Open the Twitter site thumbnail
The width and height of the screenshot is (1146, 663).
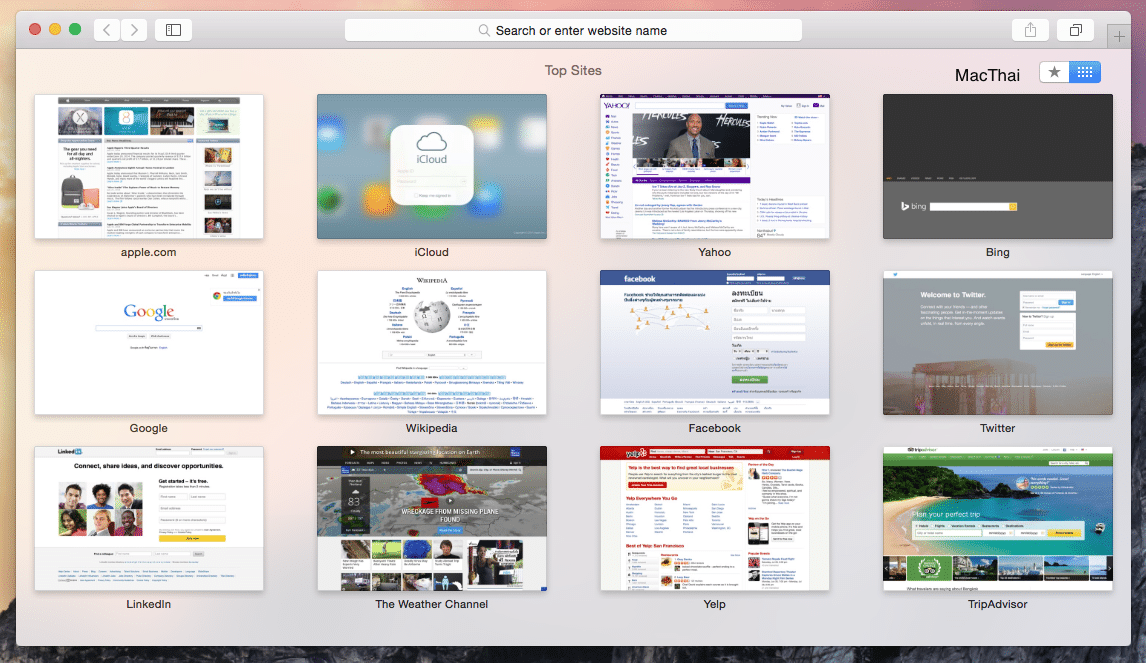click(998, 342)
